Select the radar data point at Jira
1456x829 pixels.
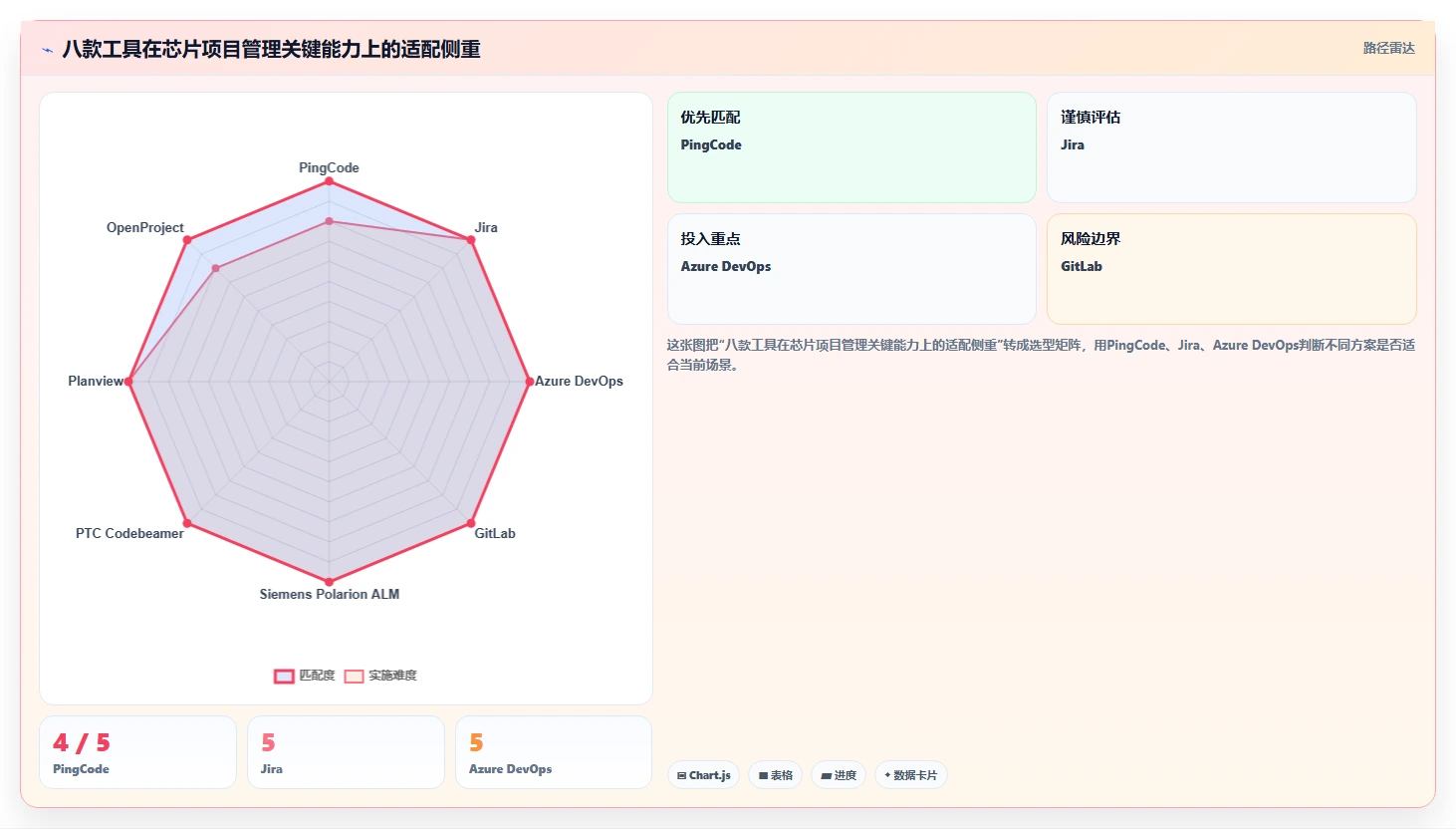[x=471, y=239]
